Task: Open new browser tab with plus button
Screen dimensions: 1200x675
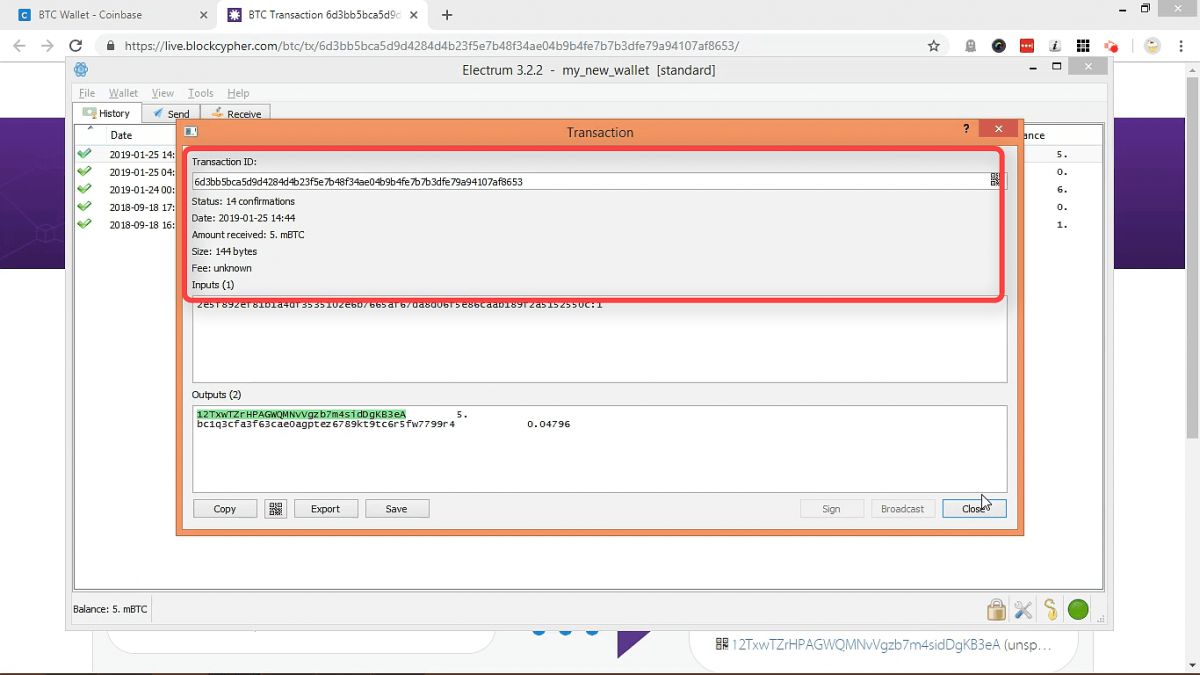Action: tap(447, 15)
